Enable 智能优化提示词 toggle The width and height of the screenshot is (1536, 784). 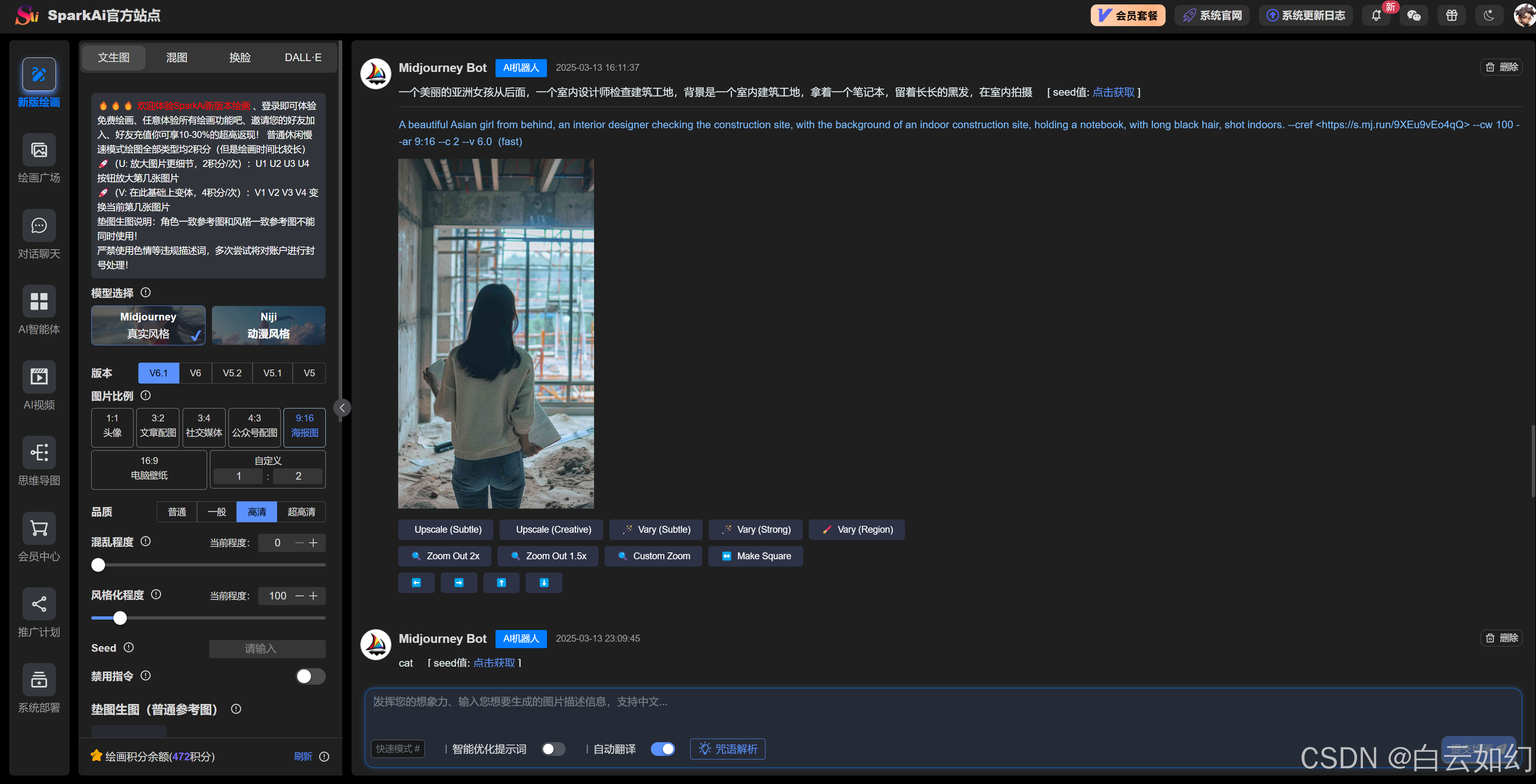[553, 749]
